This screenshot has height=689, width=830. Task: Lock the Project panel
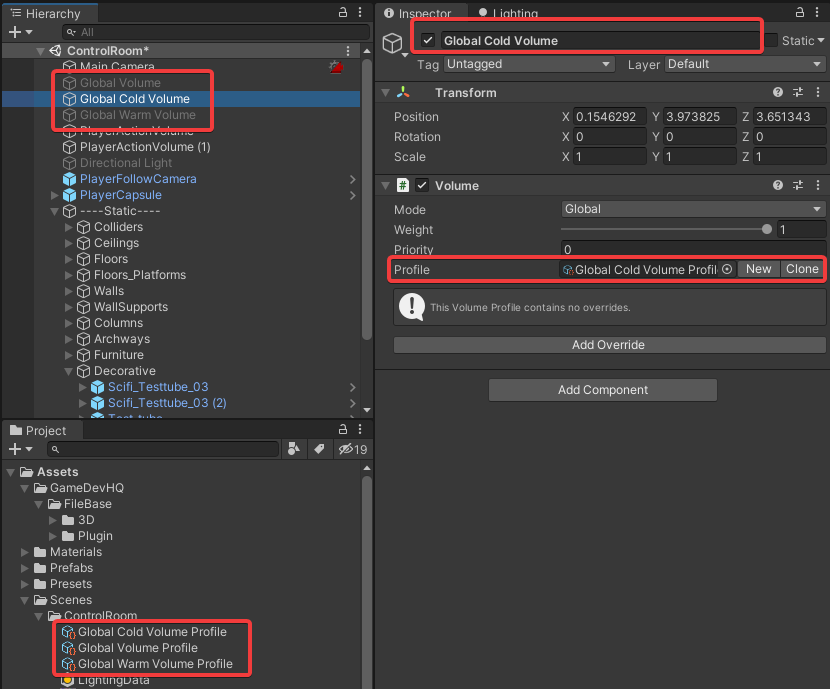342,429
